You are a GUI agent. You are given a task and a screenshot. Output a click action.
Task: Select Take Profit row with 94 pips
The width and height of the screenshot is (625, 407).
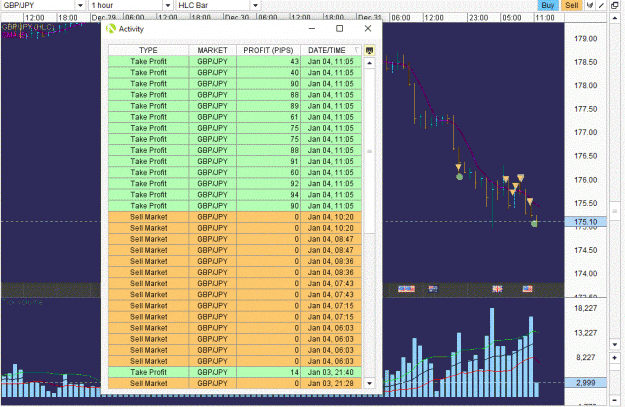(235, 195)
